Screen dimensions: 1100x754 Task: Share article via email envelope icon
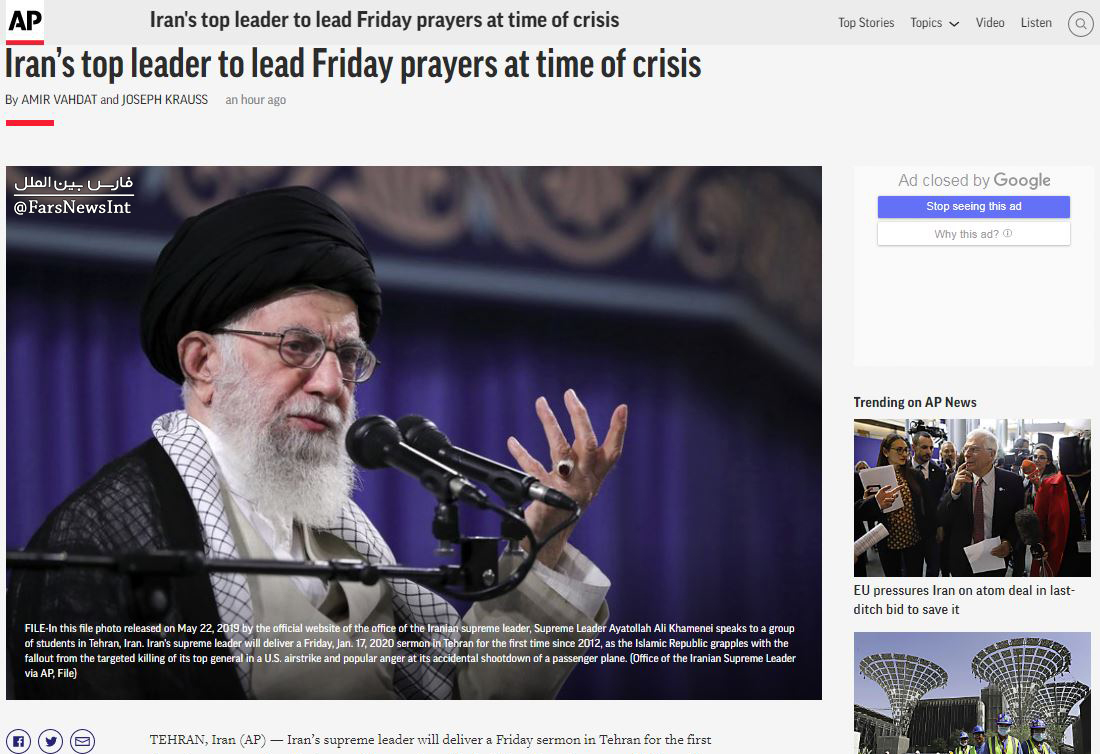[x=83, y=741]
